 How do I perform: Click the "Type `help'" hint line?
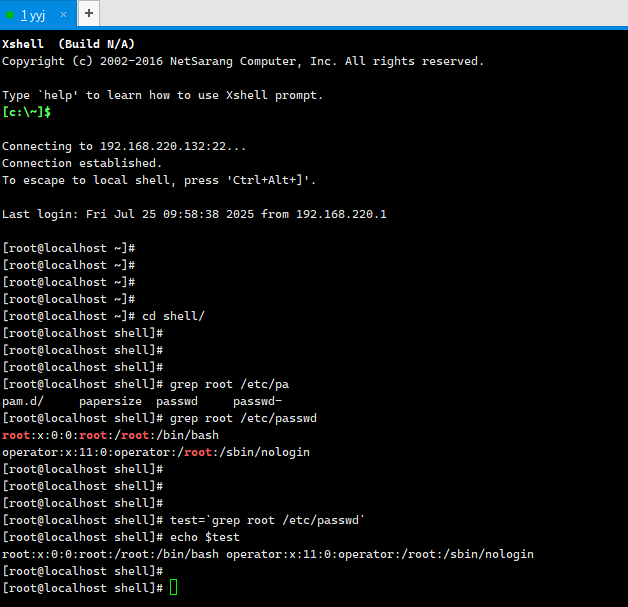point(162,95)
